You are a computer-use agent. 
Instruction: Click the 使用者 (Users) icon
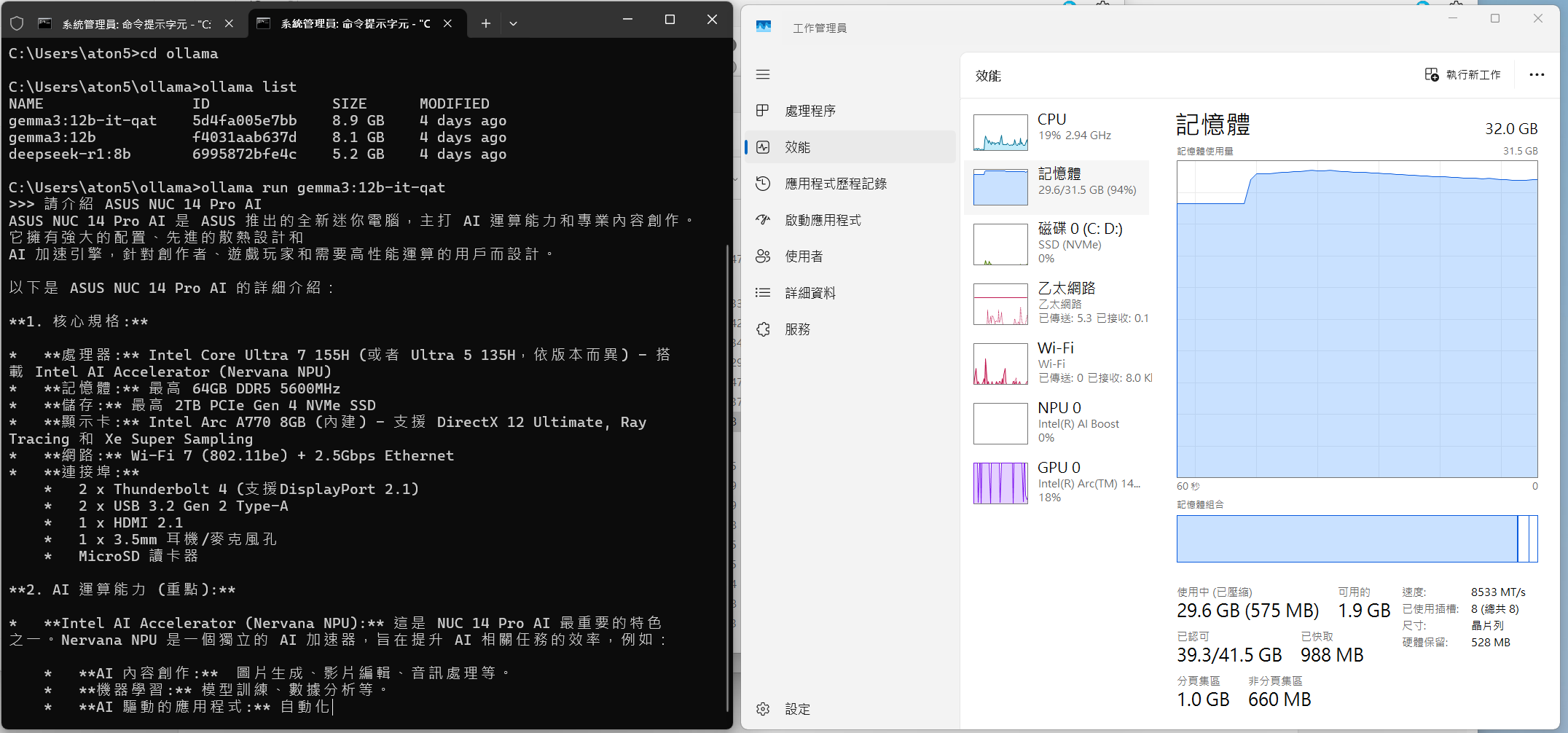coord(763,256)
